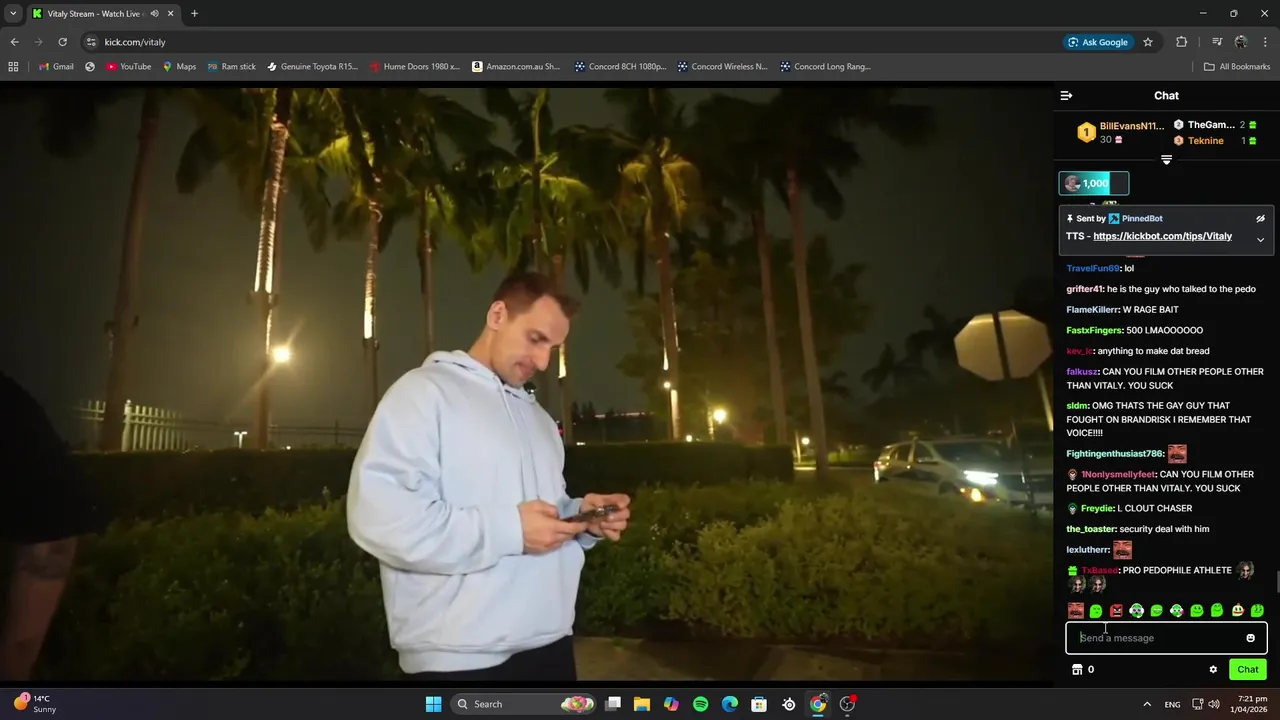Open Concord Wireless N bookmark
1280x720 pixels.
point(722,67)
